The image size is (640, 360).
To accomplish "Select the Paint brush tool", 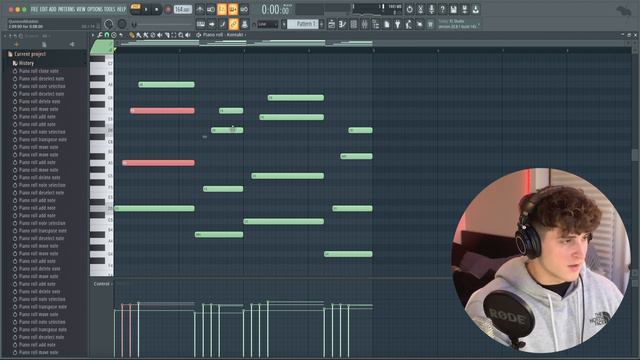I will (139, 36).
